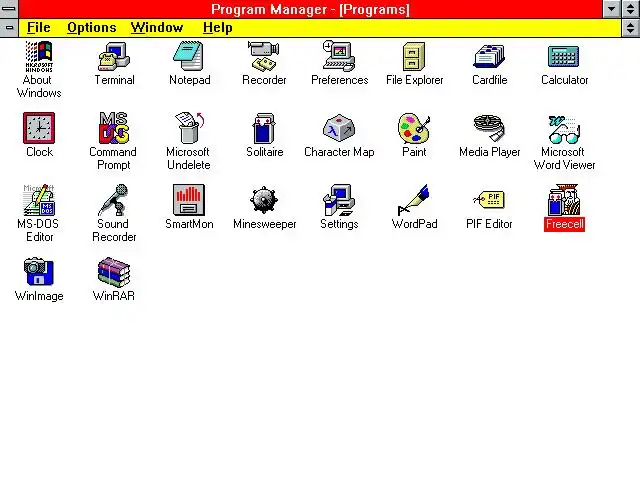Click the SmartMon icon
The width and height of the screenshot is (640, 480).
(189, 200)
